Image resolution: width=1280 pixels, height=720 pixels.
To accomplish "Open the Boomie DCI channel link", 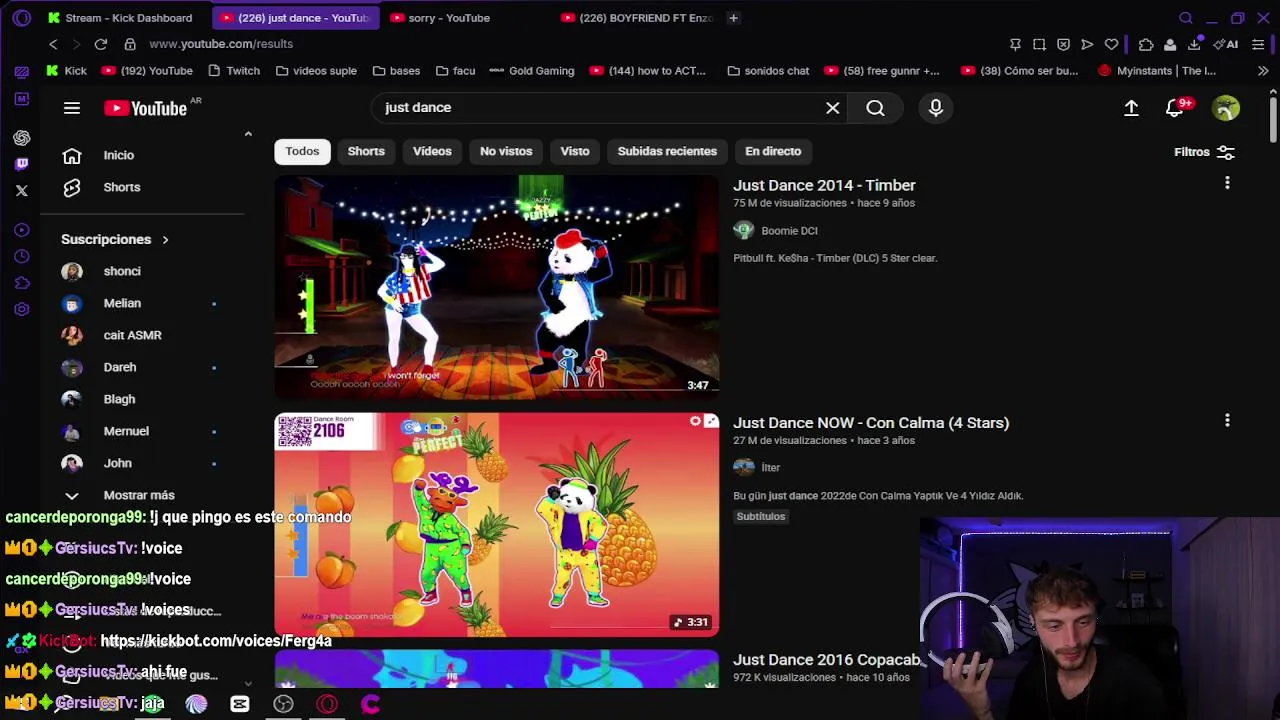I will coord(789,231).
